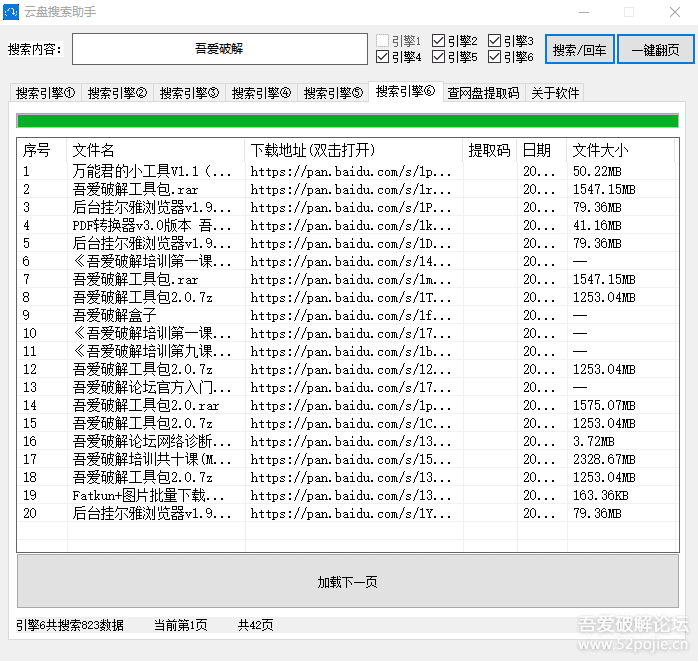Open the 搜索引擎④ tab
The image size is (698, 661).
[261, 93]
